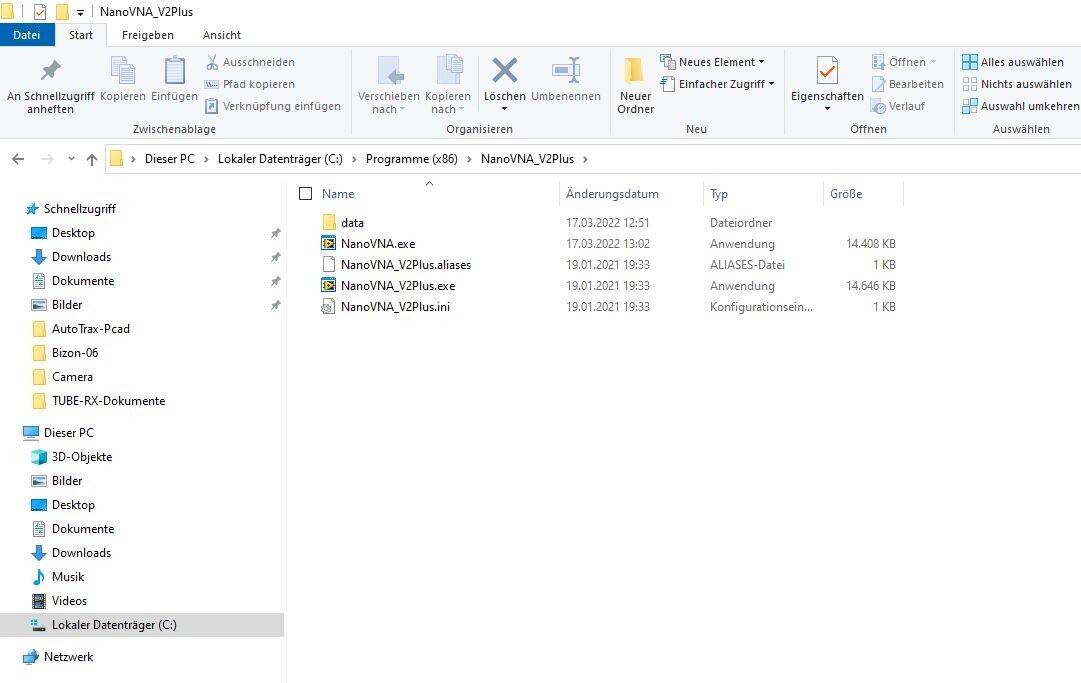Open quick access toolbar customize arrow
Screen dimensions: 1081x683
click(81, 12)
